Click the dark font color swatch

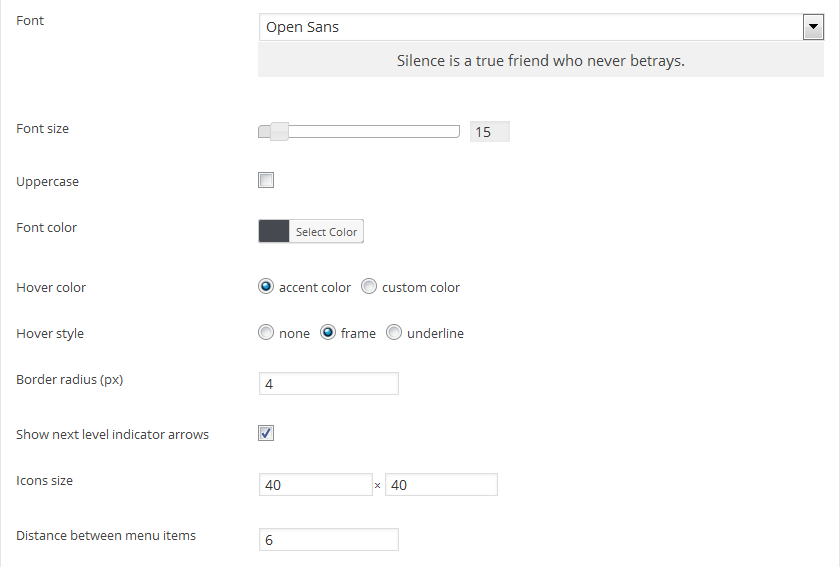274,231
